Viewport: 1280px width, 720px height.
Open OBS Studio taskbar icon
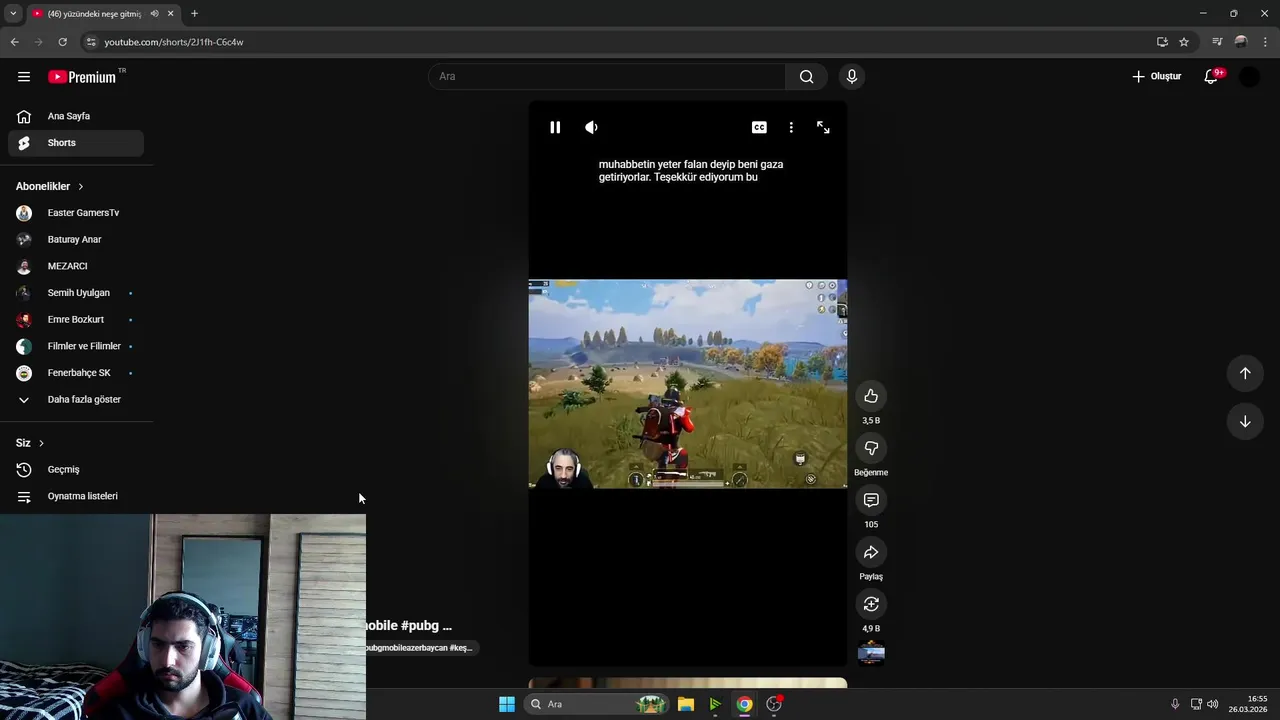tap(774, 704)
